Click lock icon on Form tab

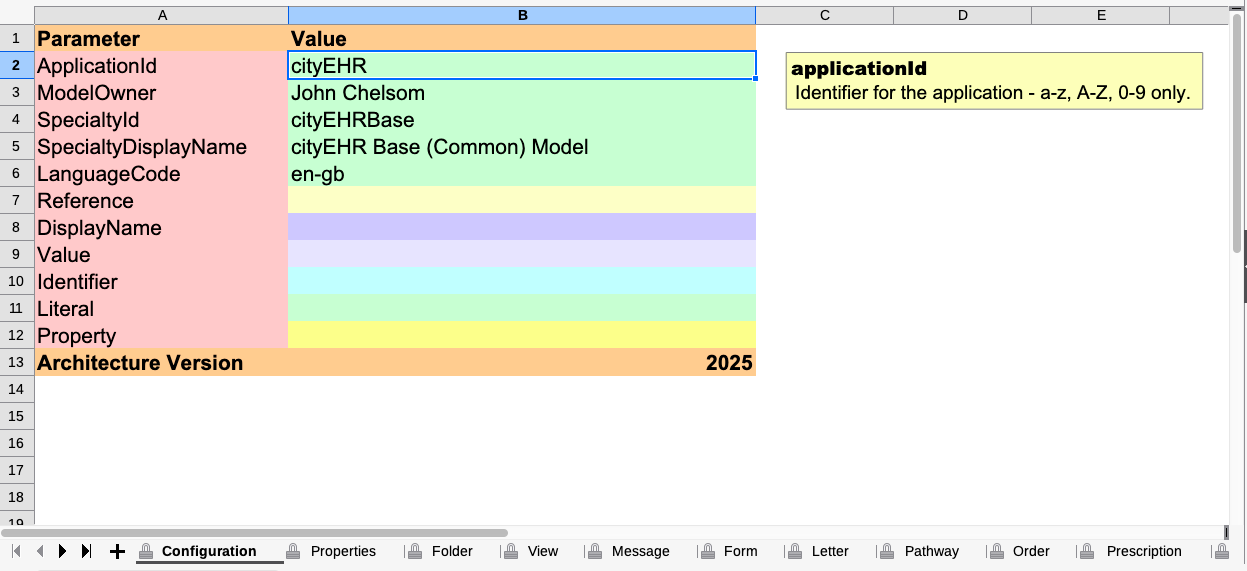point(708,551)
